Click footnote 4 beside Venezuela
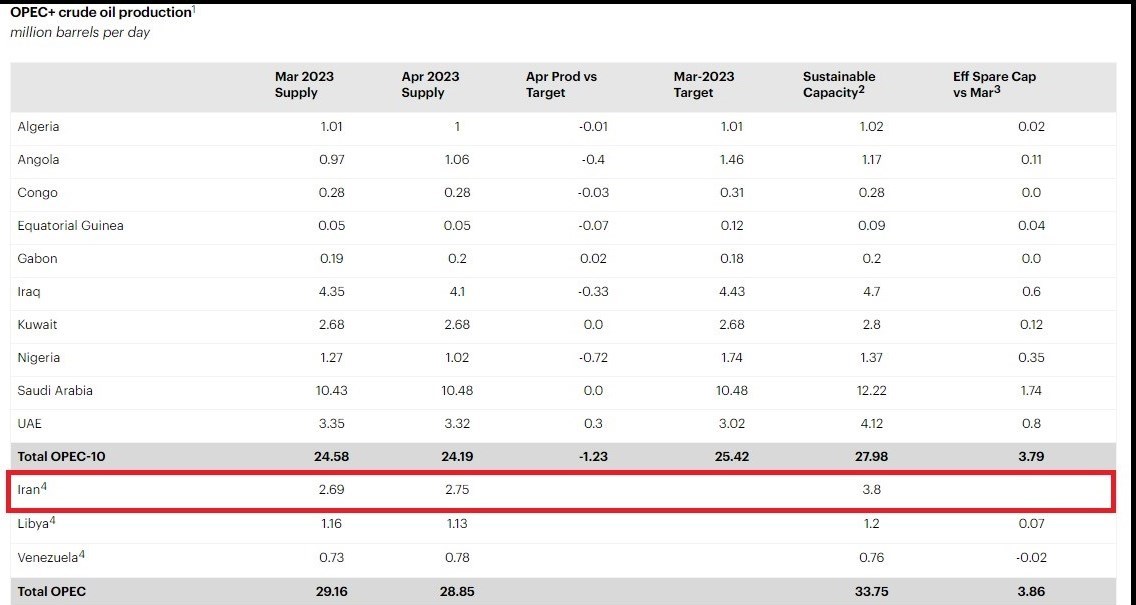The height and width of the screenshot is (605, 1136). click(82, 555)
